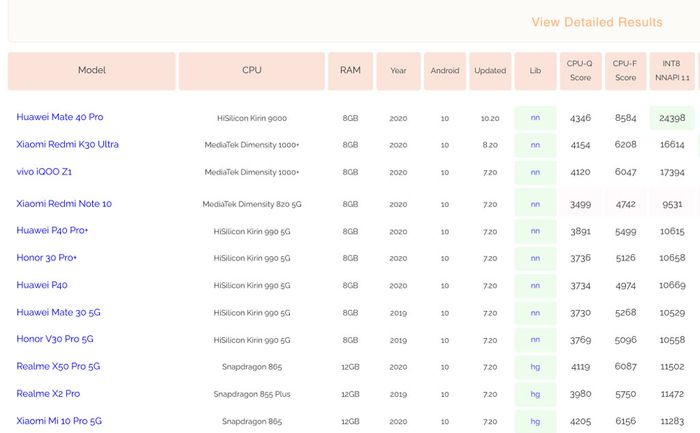Click hg lib link for Realme X50 Pro 5G
Image resolution: width=700 pixels, height=433 pixels.
click(535, 367)
